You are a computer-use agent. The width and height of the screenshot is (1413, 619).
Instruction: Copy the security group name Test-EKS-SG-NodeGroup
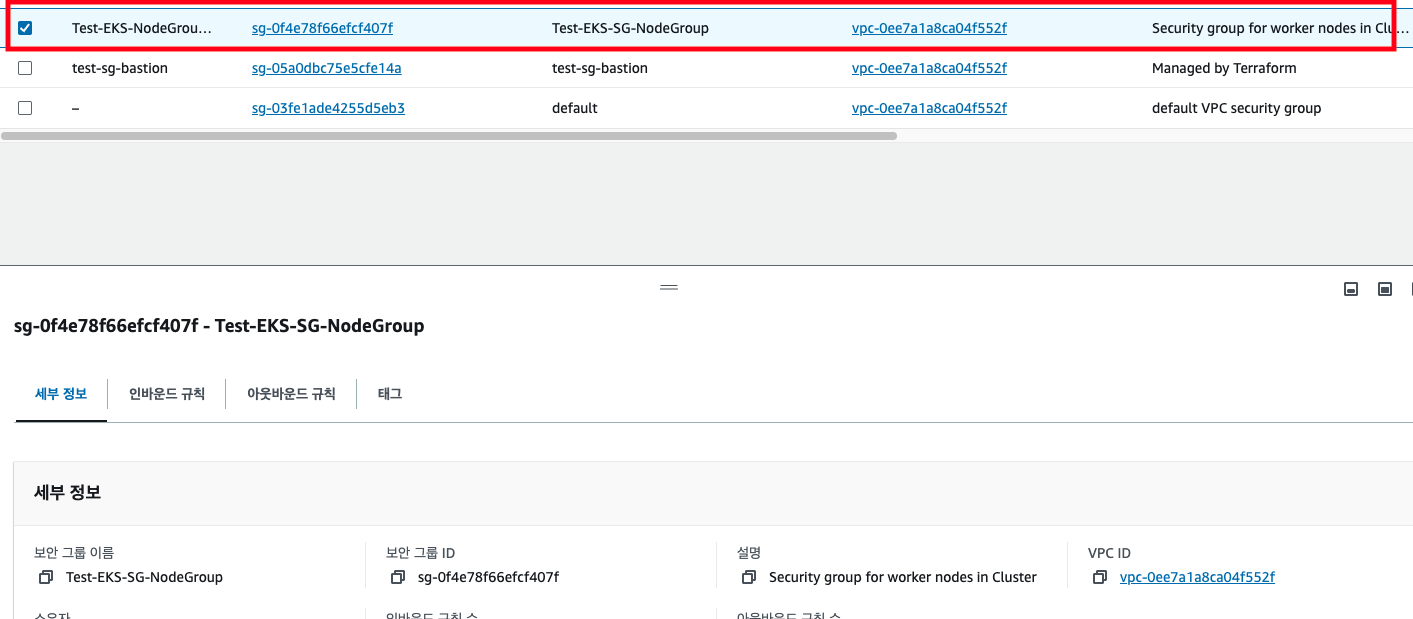tap(45, 577)
